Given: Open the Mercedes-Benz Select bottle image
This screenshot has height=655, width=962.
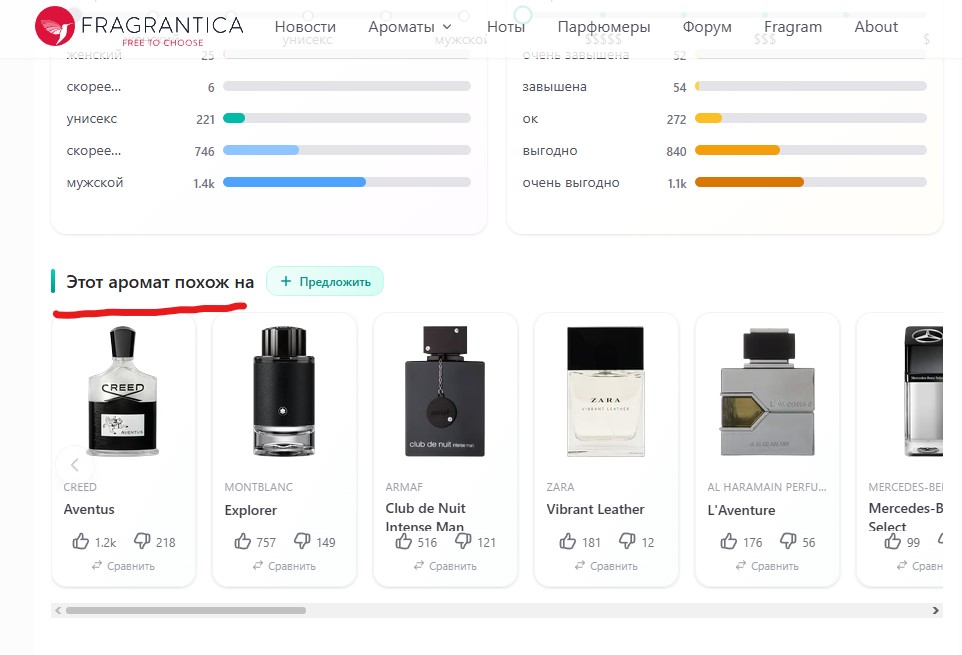Looking at the screenshot, I should pyautogui.click(x=923, y=391).
